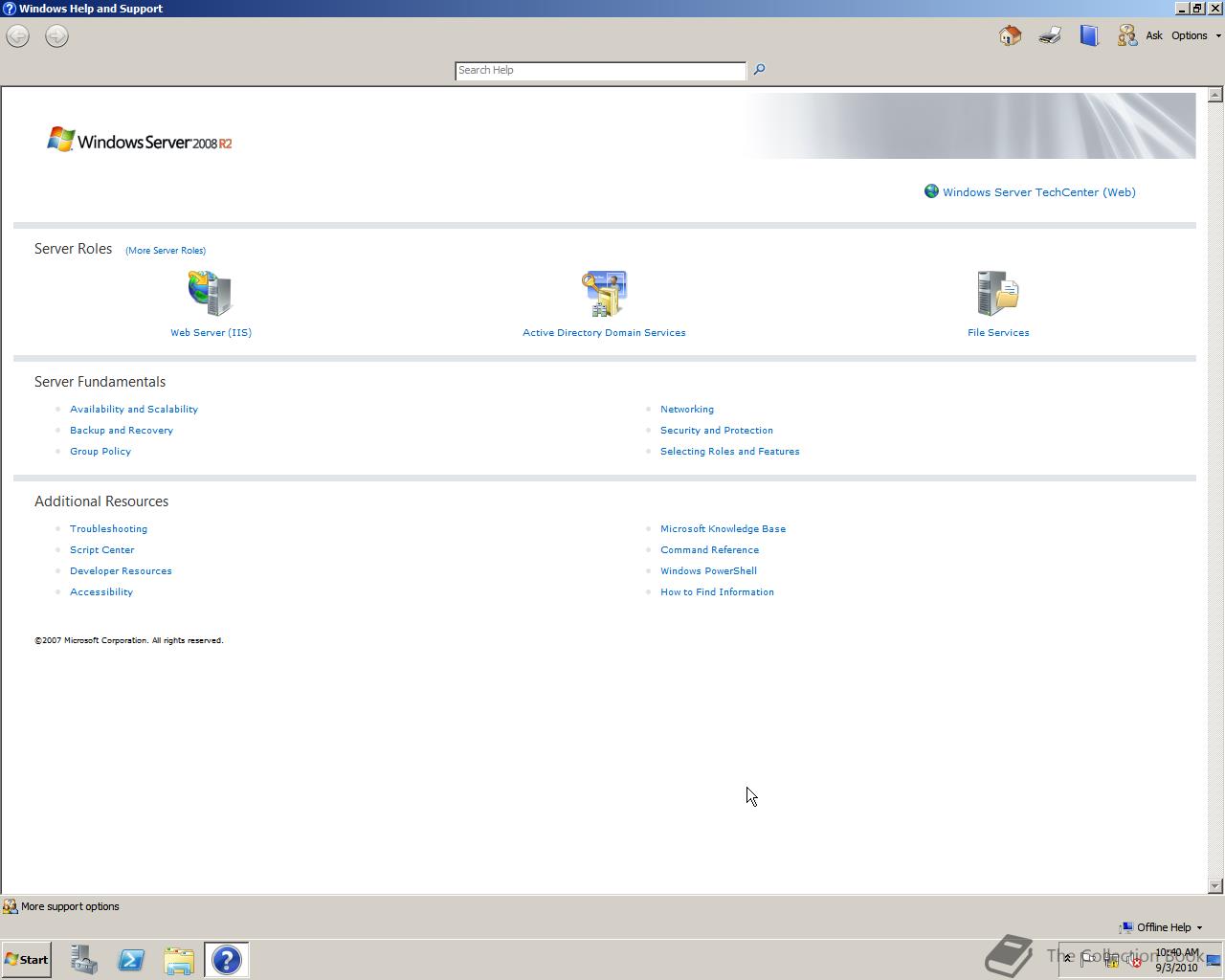Open Active Directory Domain Services text link
Image resolution: width=1225 pixels, height=980 pixels.
604,333
